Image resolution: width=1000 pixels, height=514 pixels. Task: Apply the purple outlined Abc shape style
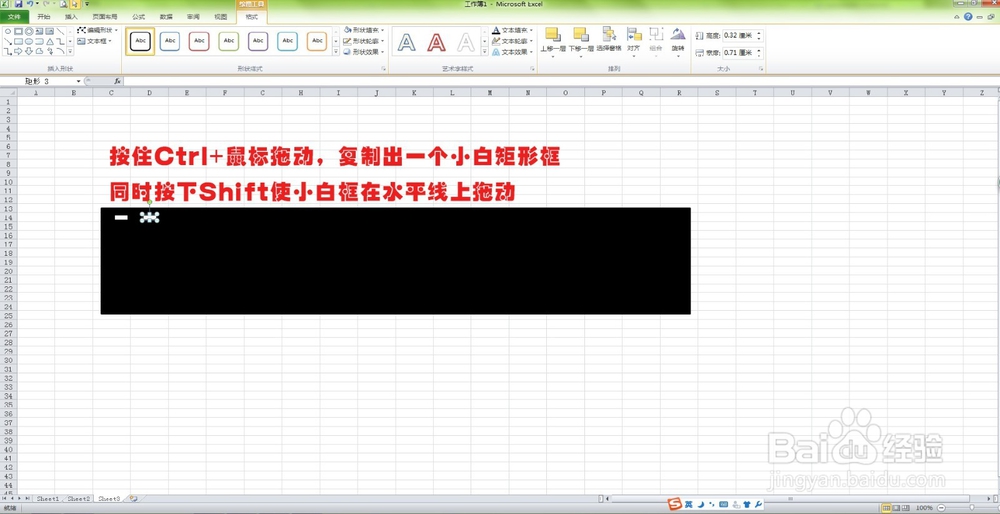(258, 41)
